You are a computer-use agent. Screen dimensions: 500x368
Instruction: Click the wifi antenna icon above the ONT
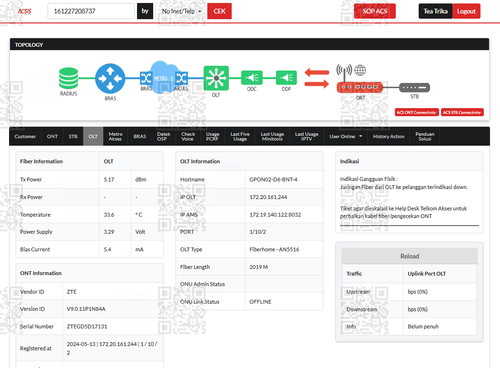click(x=344, y=71)
